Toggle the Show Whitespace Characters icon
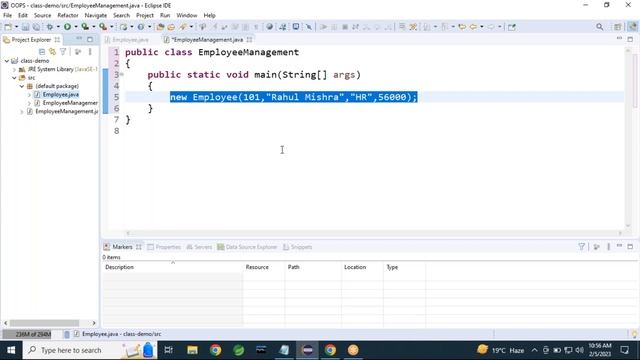 (x=256, y=27)
